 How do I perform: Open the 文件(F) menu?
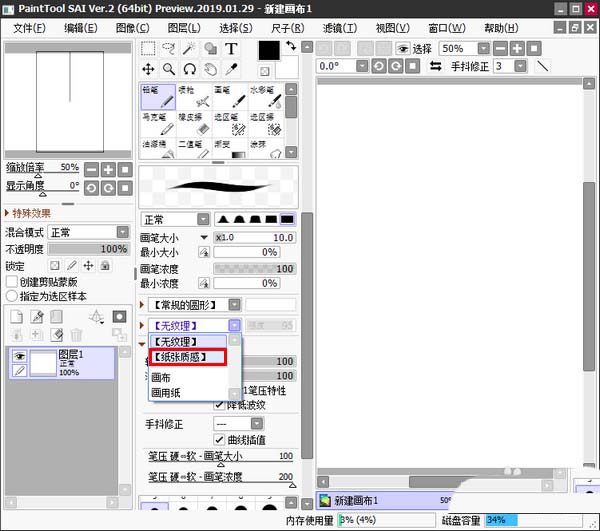pos(29,28)
